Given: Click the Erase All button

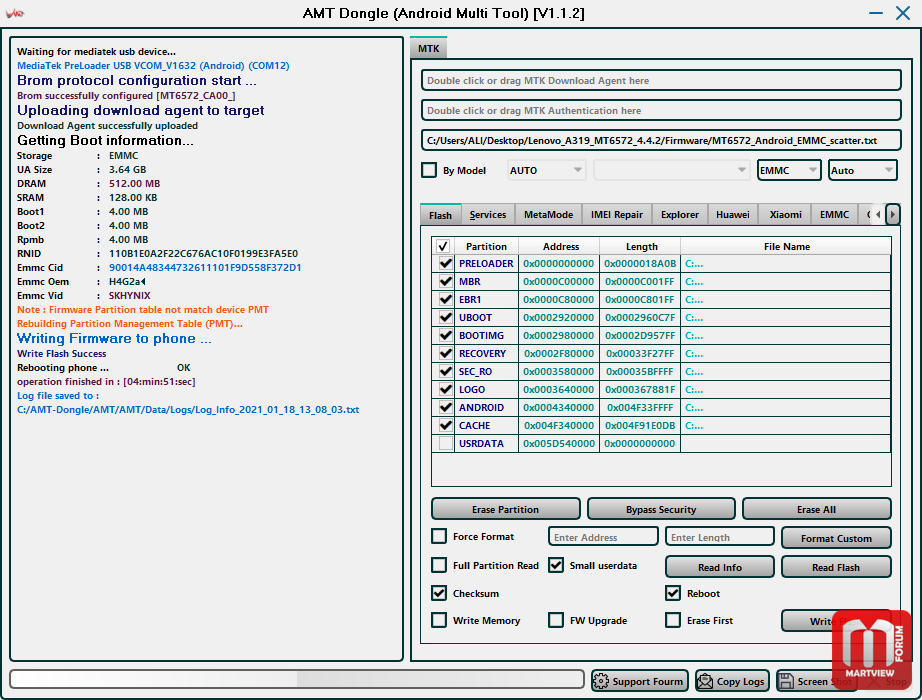Looking at the screenshot, I should (816, 509).
